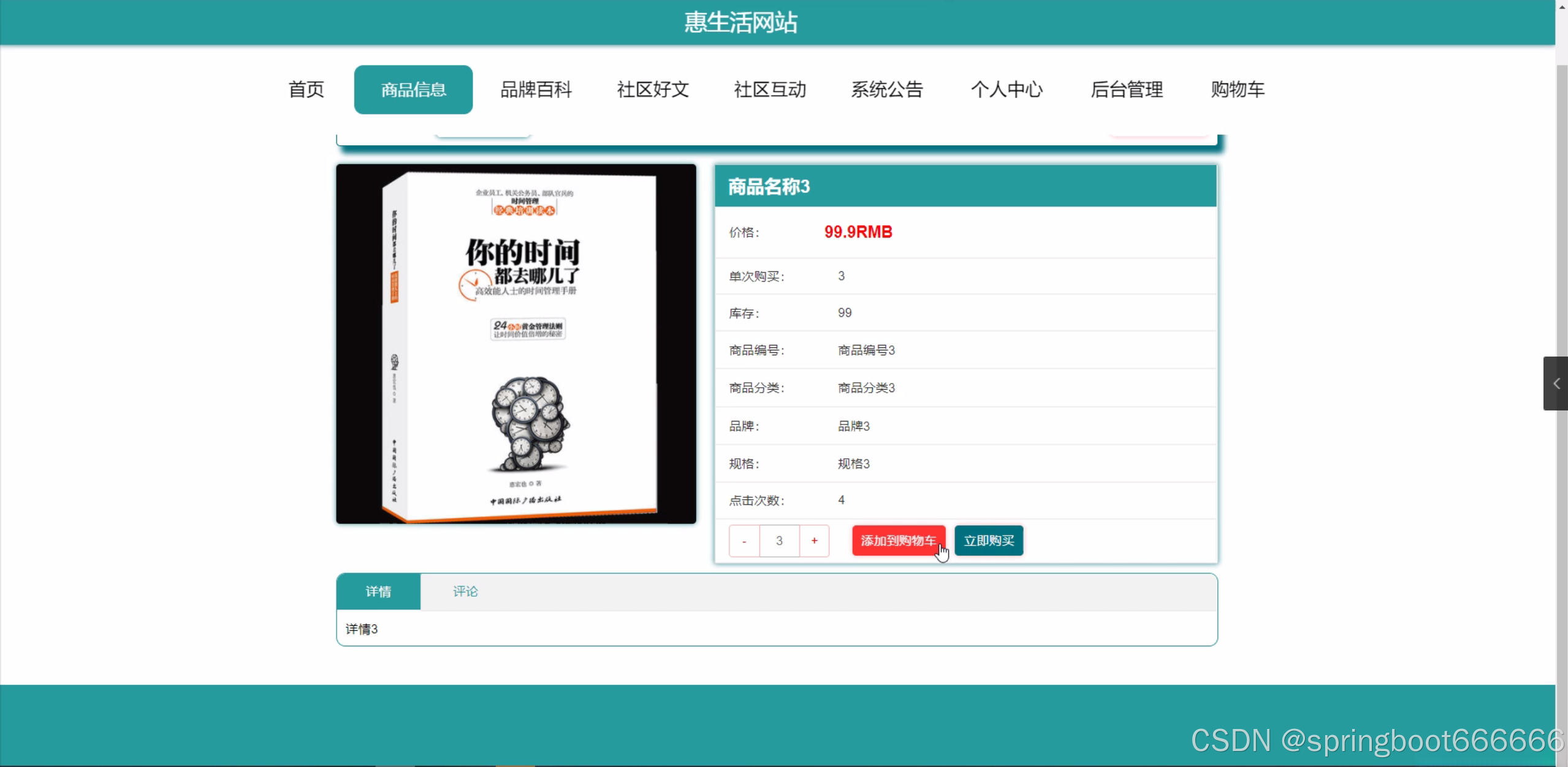Open 购物车 from navigation
Image resolution: width=1568 pixels, height=767 pixels.
coord(1237,90)
